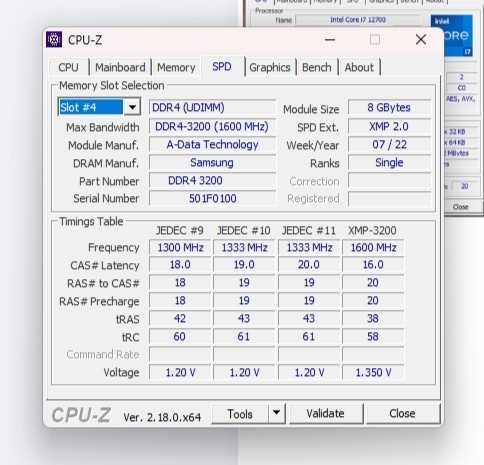Expand the Slot #4 dropdown arrow
The image size is (484, 465).
132,107
